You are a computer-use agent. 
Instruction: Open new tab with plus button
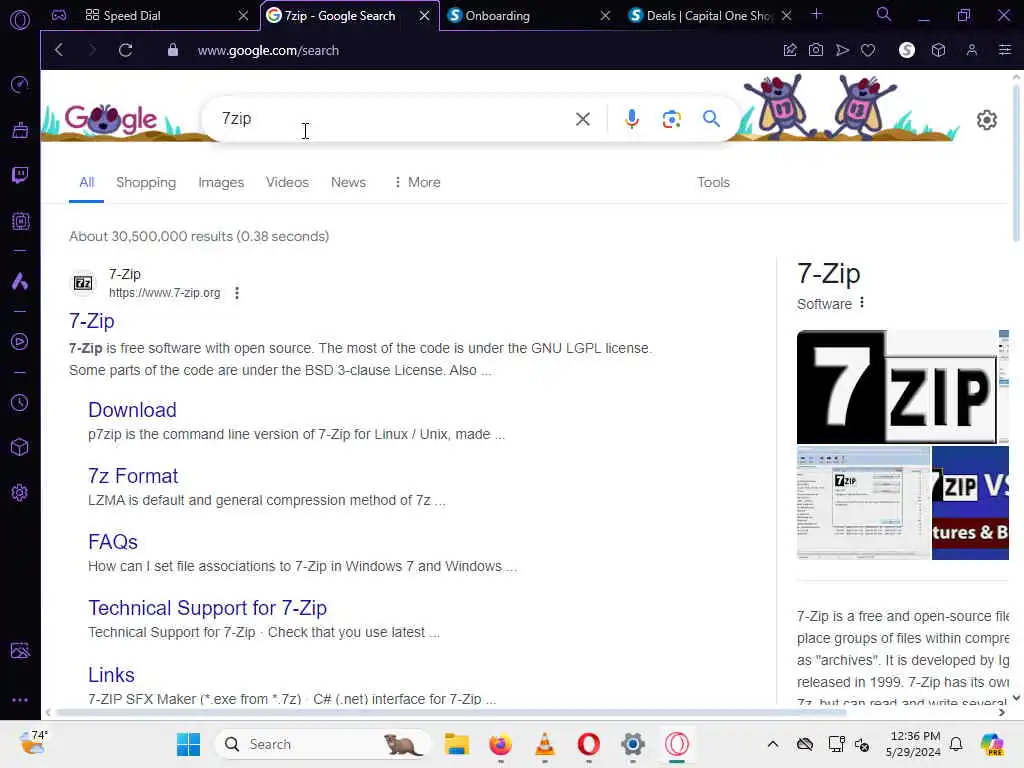816,14
